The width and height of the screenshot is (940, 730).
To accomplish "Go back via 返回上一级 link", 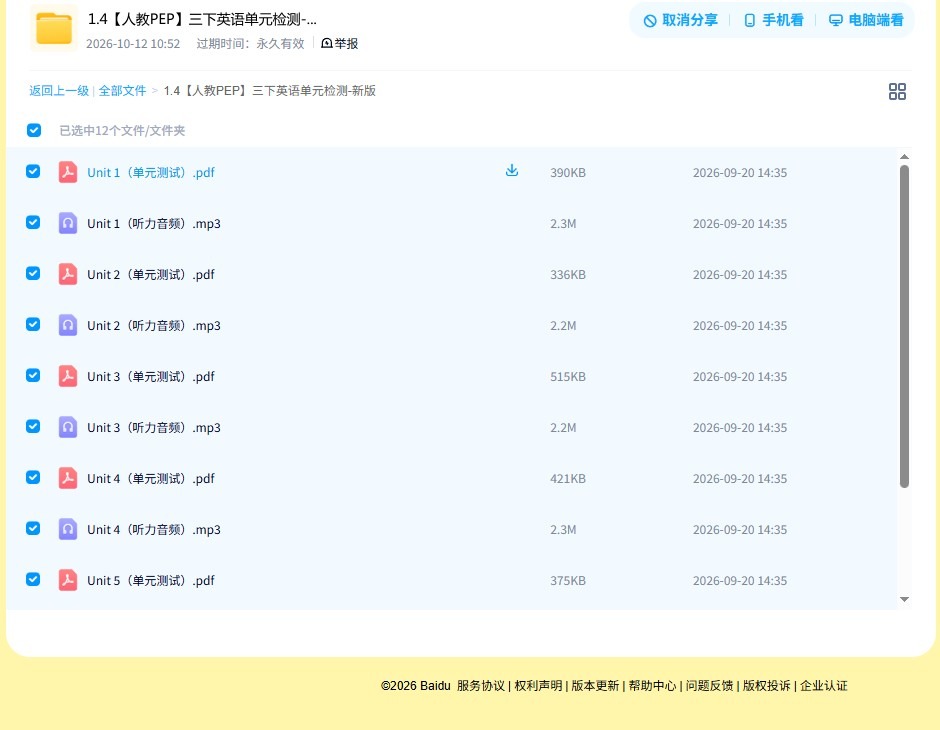I will 59,91.
